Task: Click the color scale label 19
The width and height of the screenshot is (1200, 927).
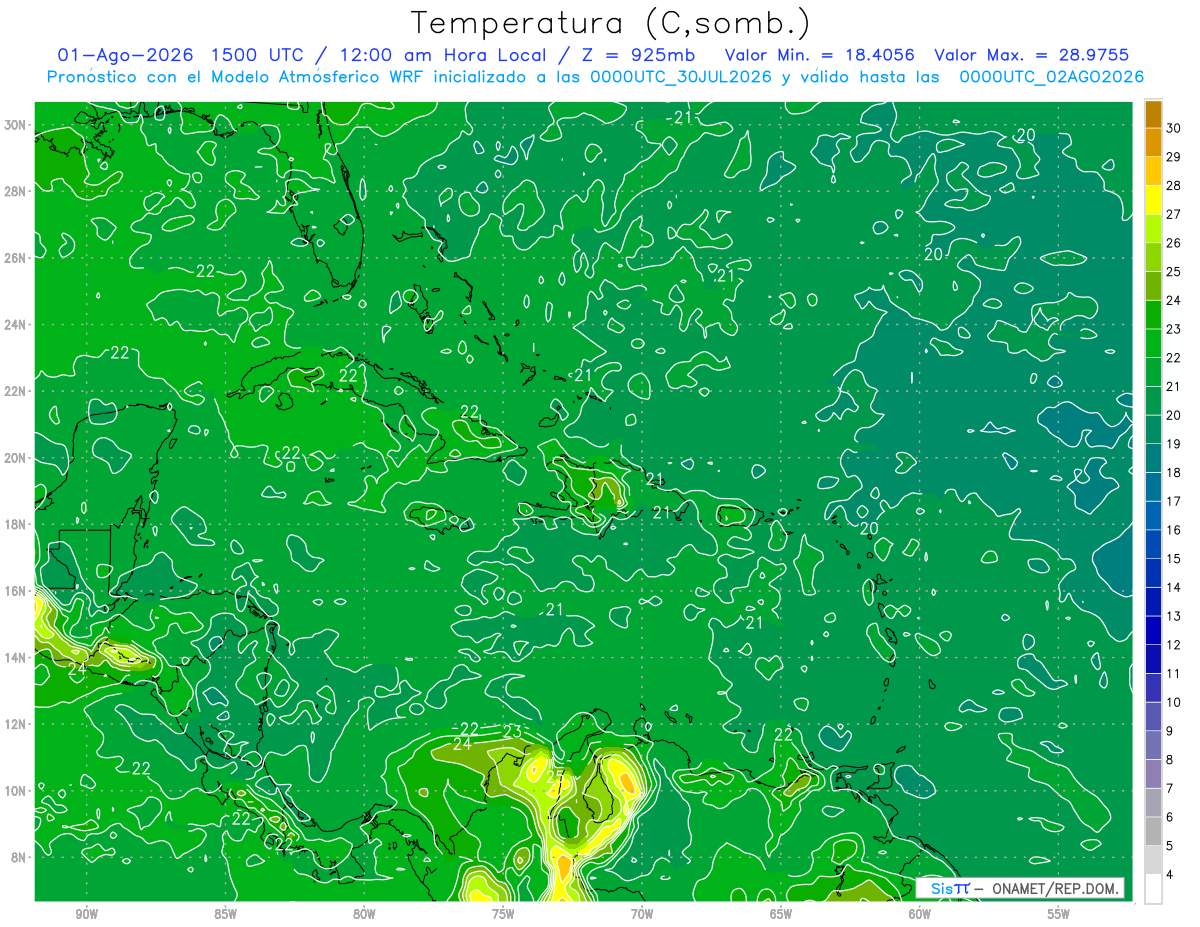Action: point(1174,444)
